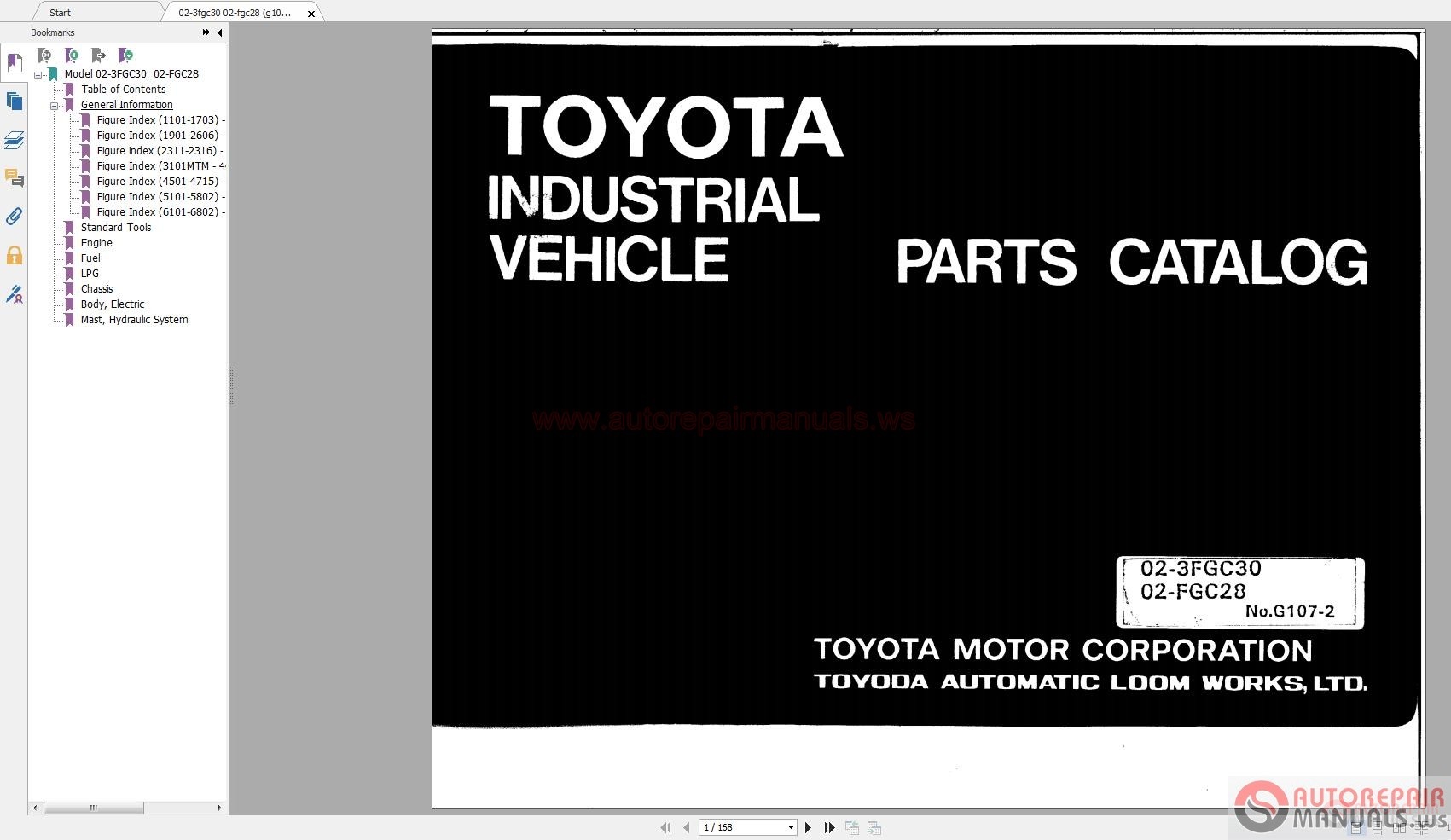The image size is (1451, 840).
Task: Open the Bookmarks side panel icon
Action: 15,63
